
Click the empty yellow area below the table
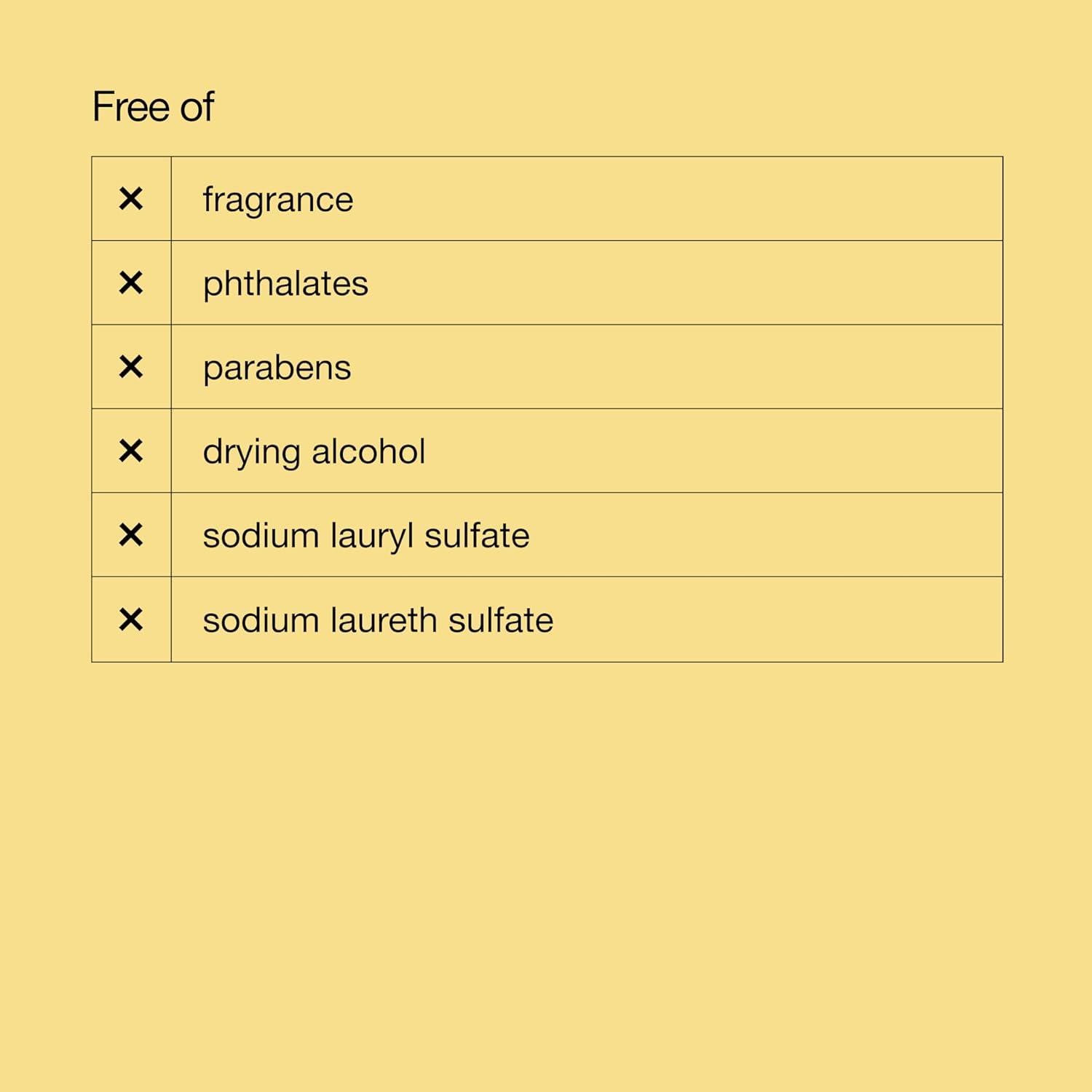[x=546, y=874]
